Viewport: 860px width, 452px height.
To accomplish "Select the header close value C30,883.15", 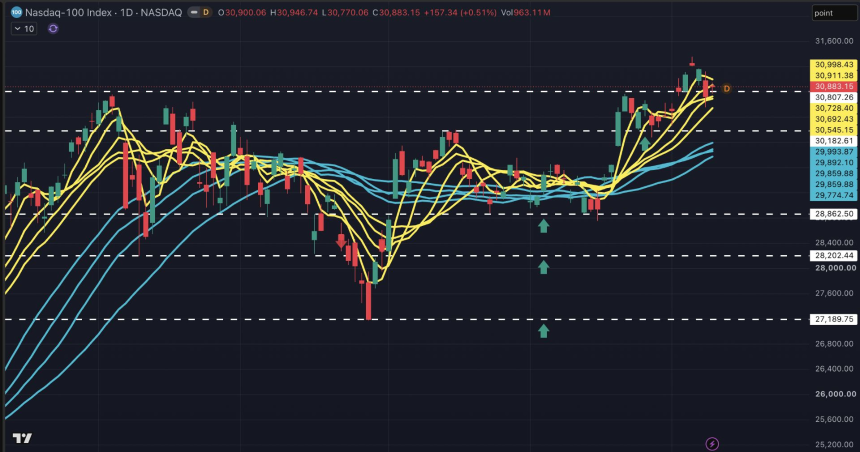I will 396,12.
